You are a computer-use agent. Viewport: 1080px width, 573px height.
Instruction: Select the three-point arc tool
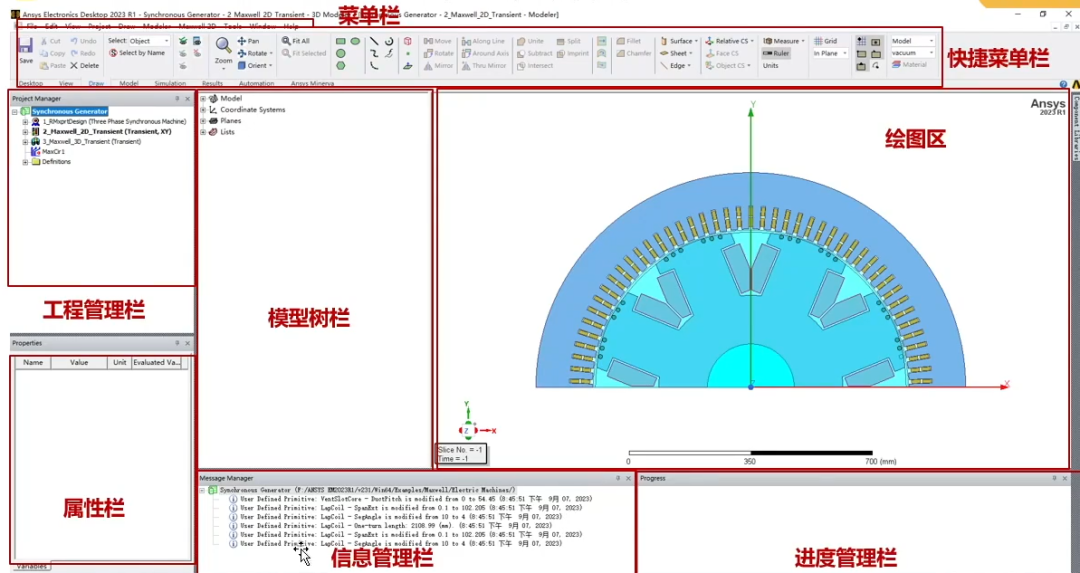[x=374, y=66]
